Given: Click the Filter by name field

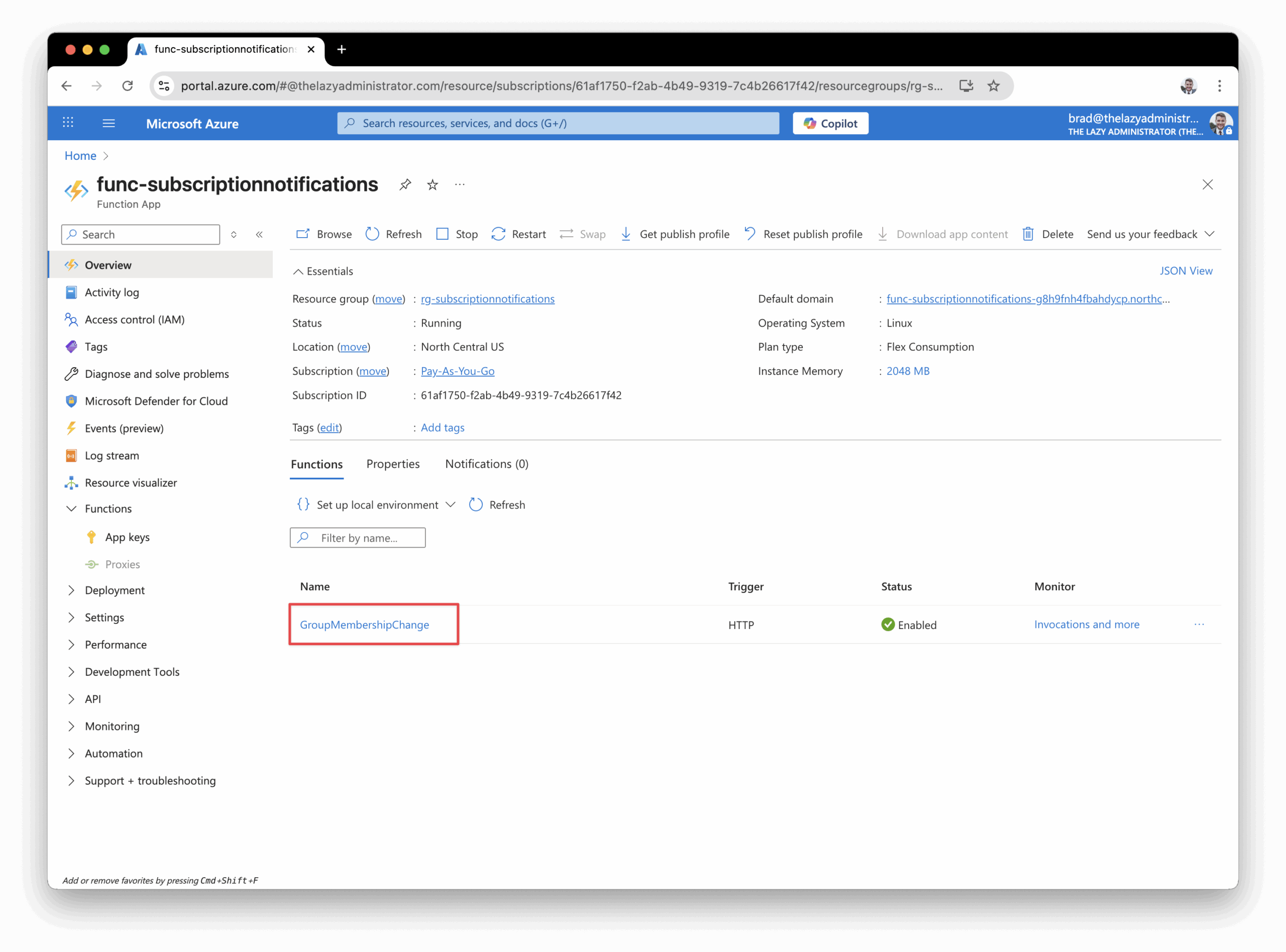Looking at the screenshot, I should pos(358,538).
